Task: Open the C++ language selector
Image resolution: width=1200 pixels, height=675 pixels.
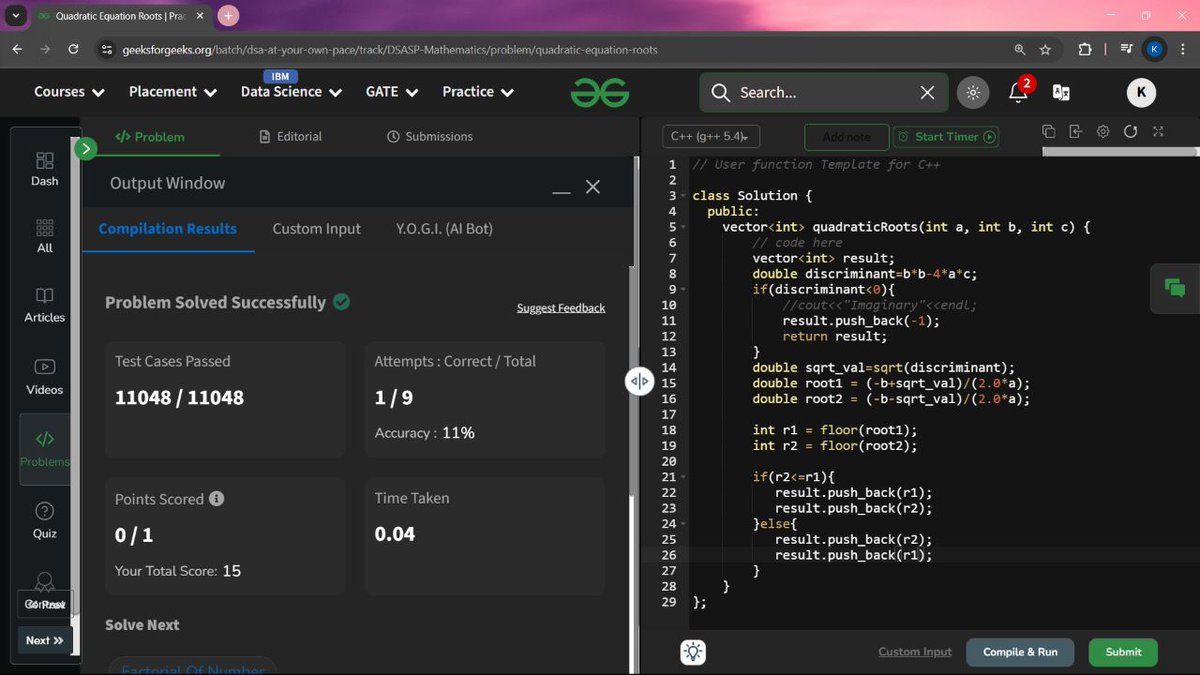Action: (711, 136)
